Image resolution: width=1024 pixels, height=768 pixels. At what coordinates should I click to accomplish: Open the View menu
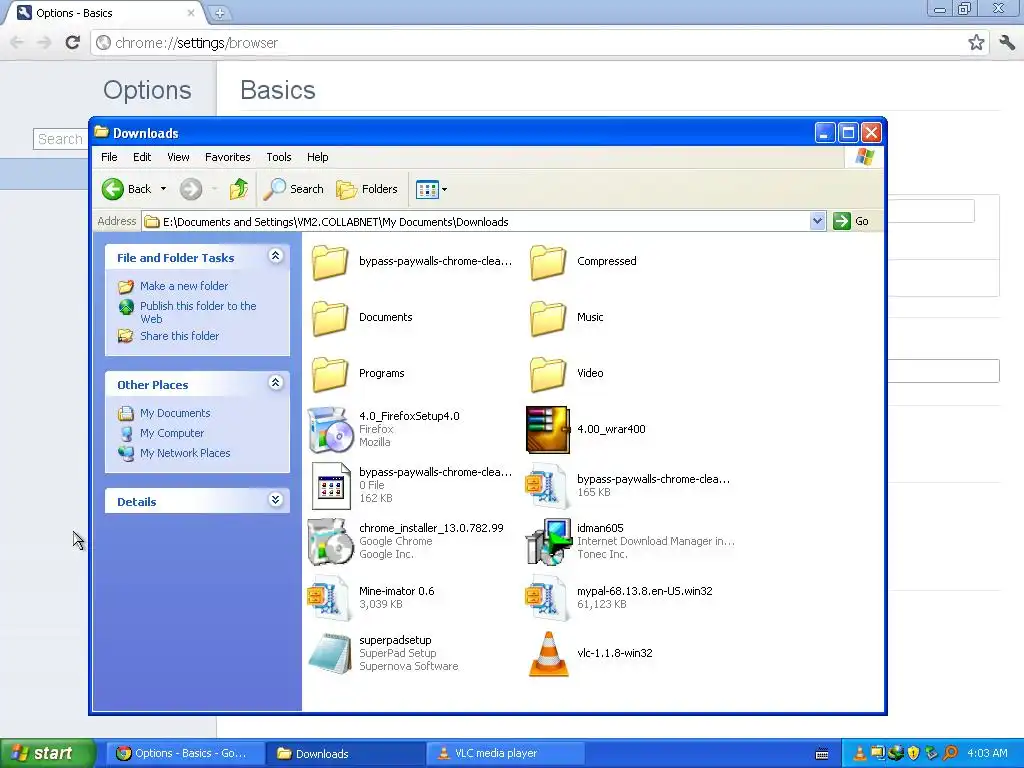[x=178, y=157]
